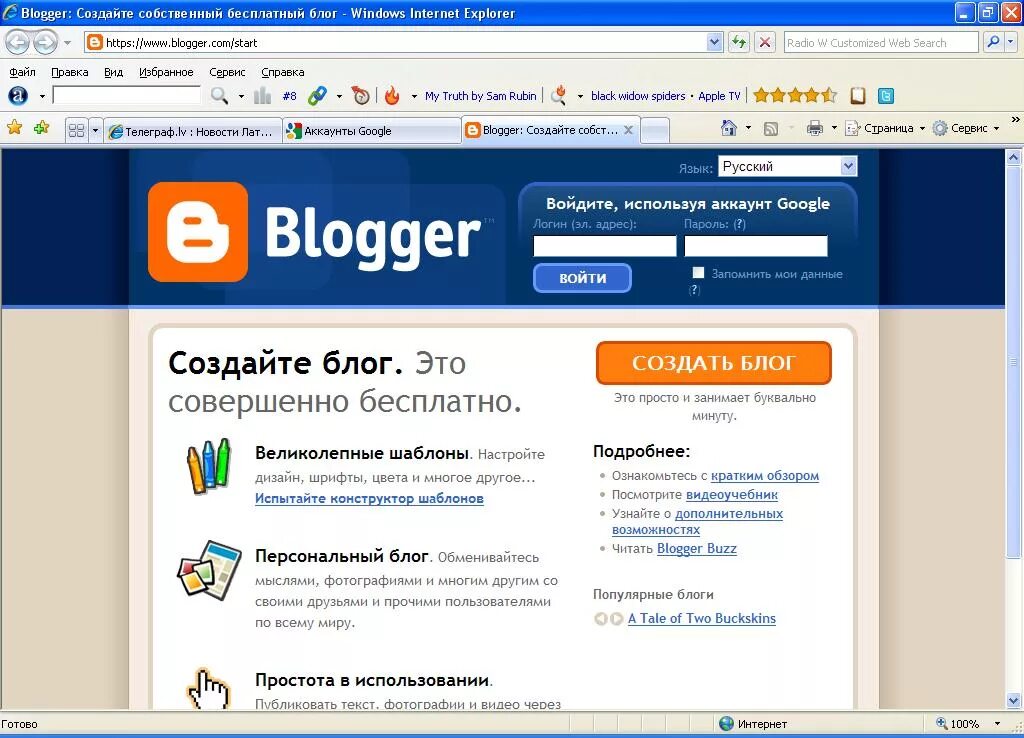This screenshot has width=1024, height=738.
Task: Click previous popular blog arrow icon
Action: tap(601, 618)
